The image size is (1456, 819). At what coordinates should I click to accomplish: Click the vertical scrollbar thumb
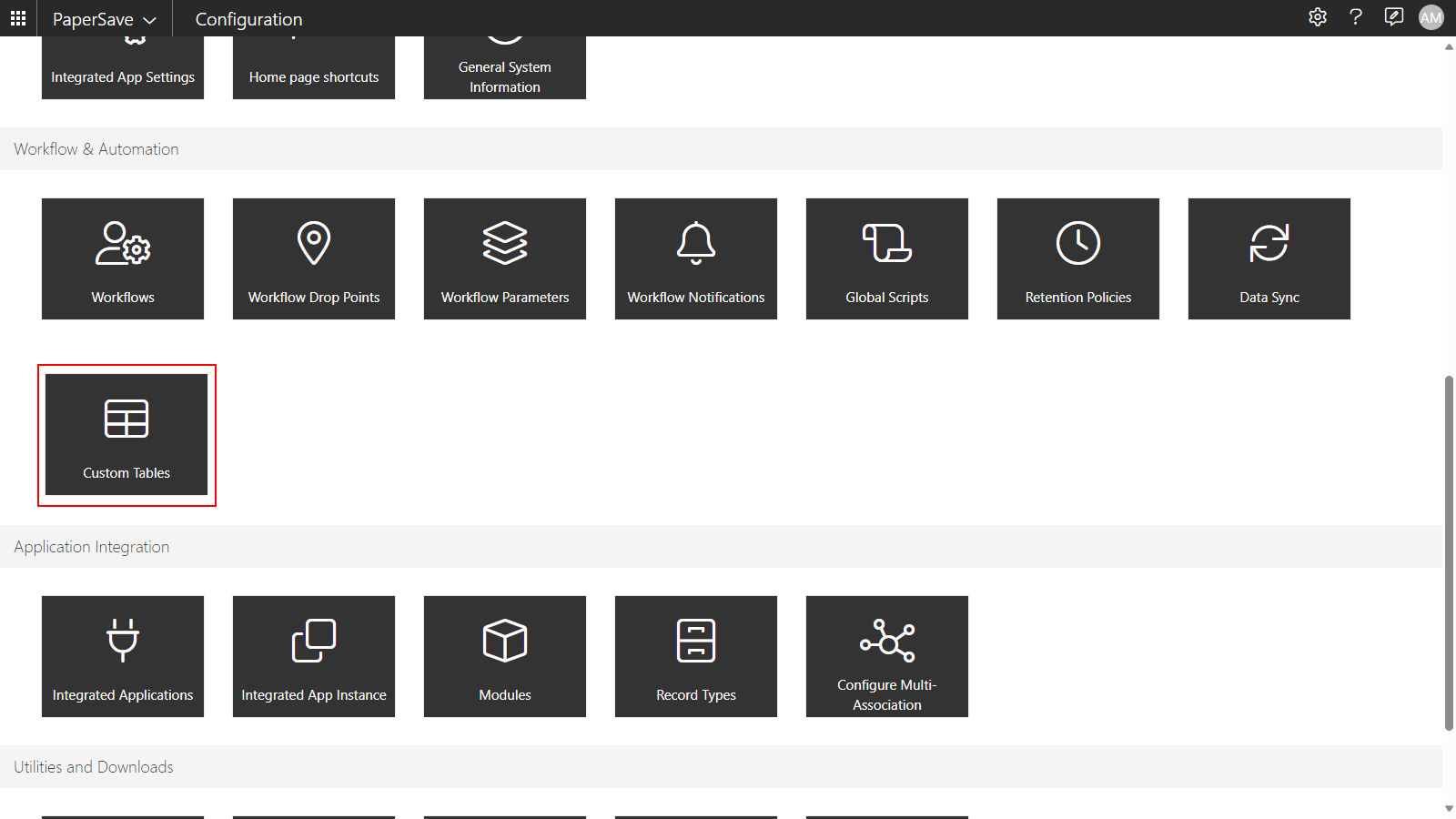click(x=1449, y=551)
